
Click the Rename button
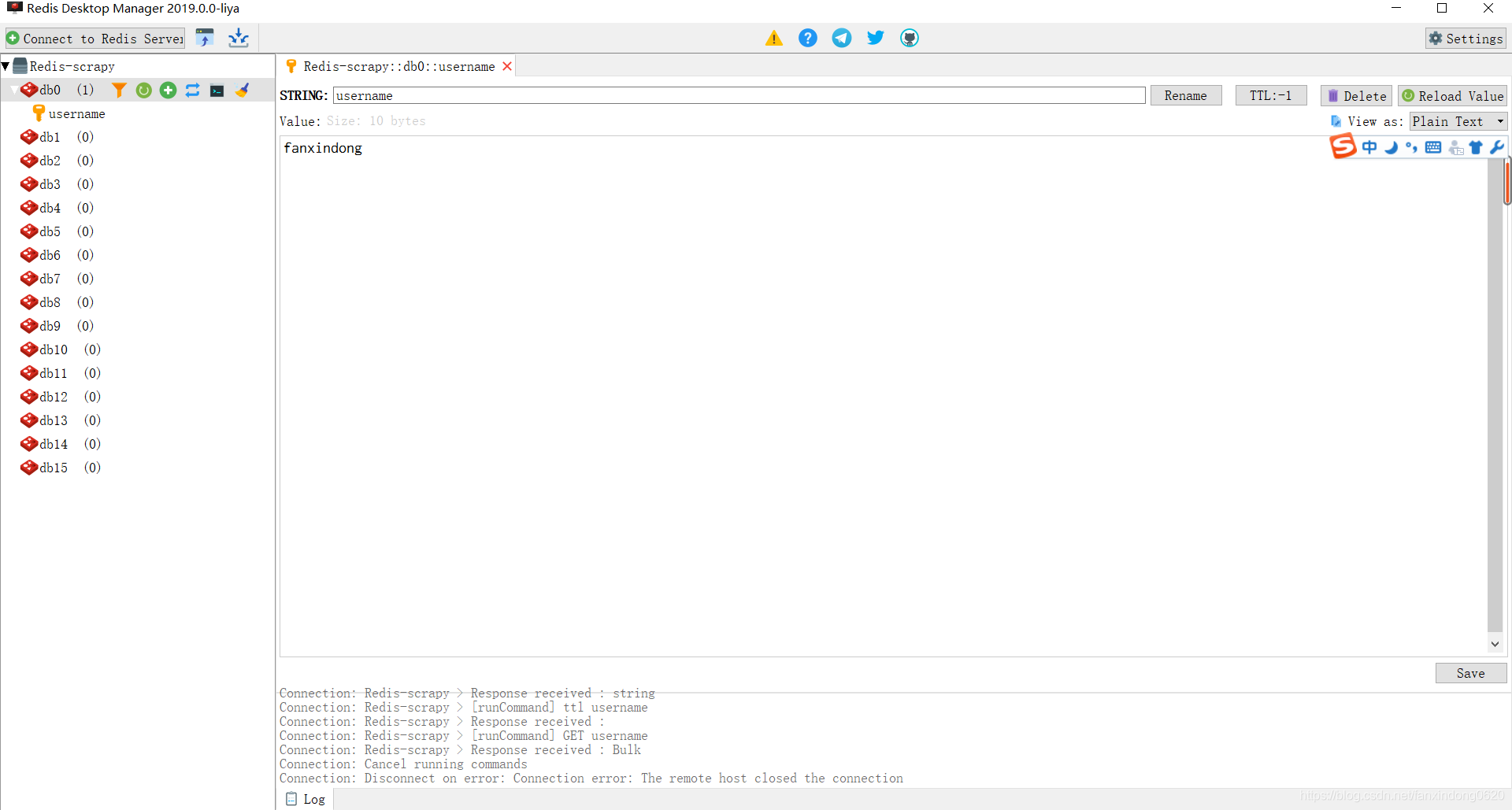1185,95
